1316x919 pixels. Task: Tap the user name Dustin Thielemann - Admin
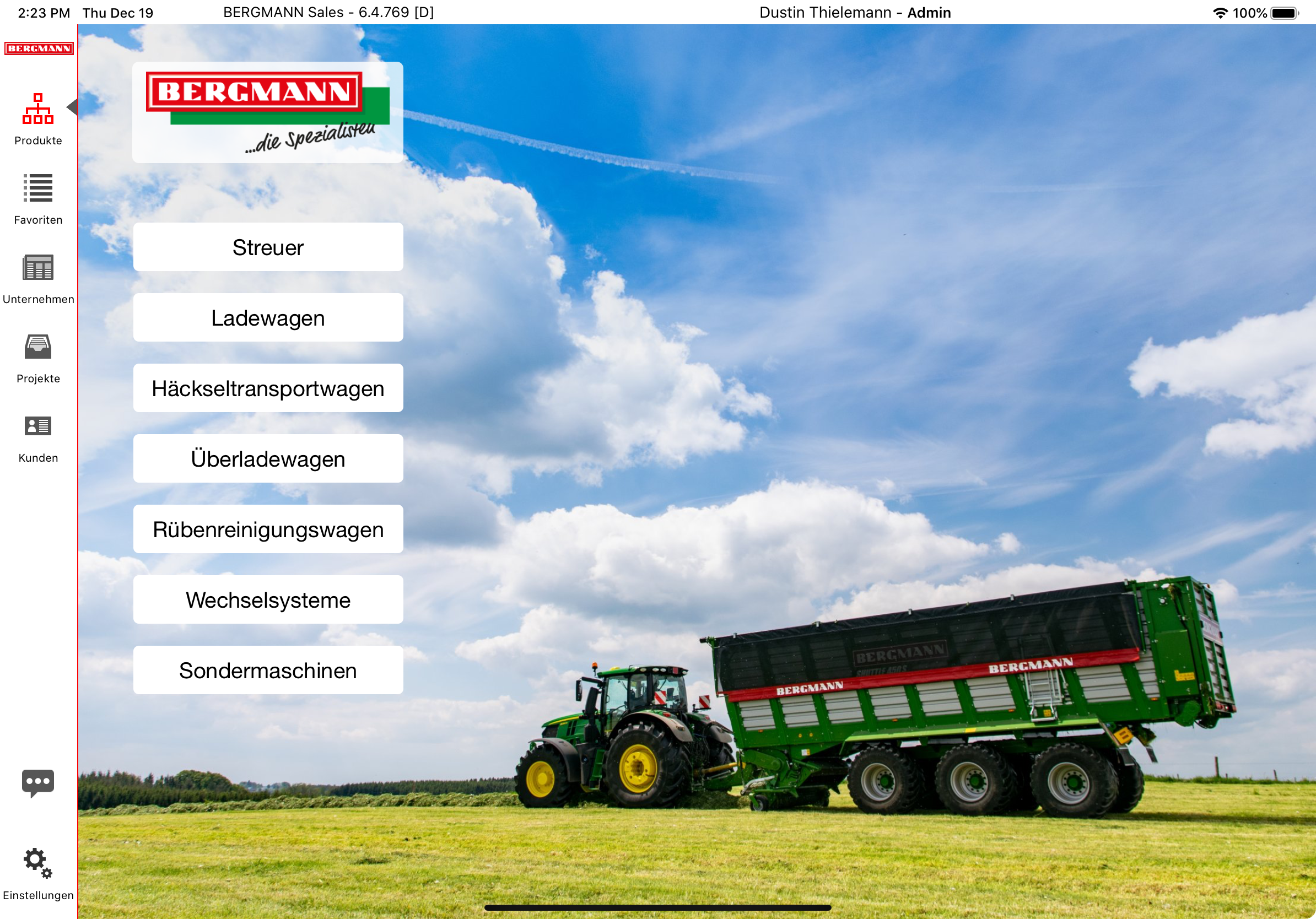coord(855,13)
